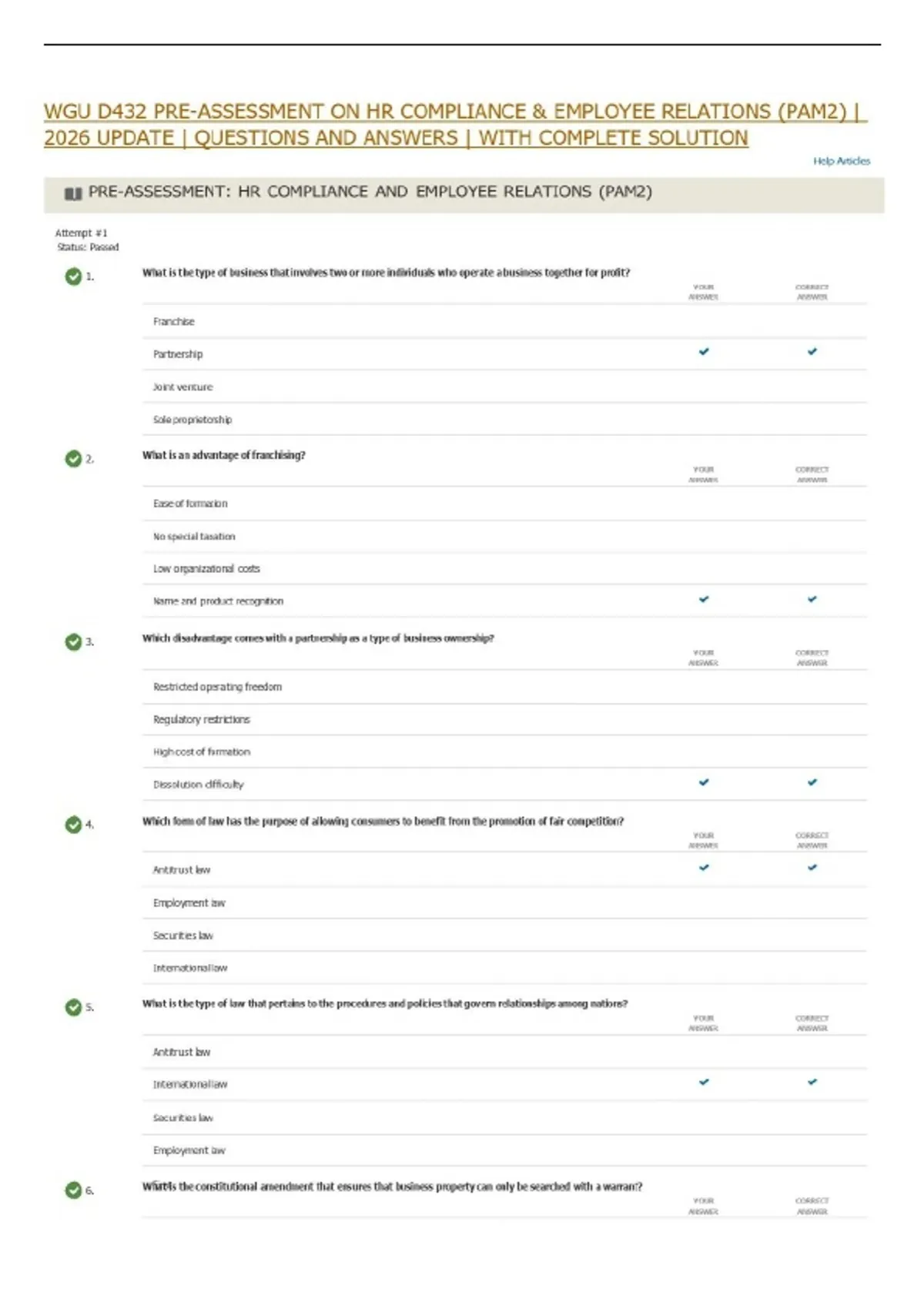This screenshot has width=924, height=1309.
Task: Select your-answer check on Dissolution difficulty
Action: (x=704, y=782)
